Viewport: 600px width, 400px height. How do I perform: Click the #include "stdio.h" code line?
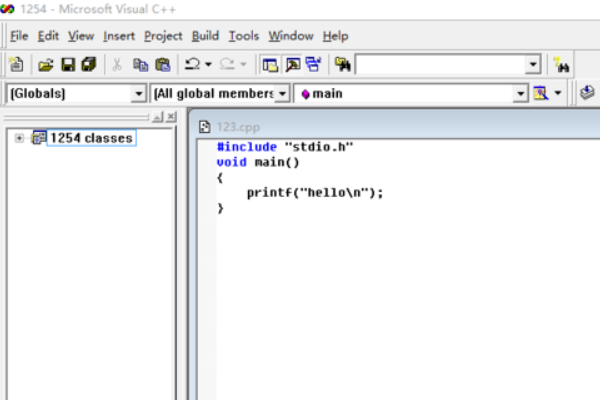(285, 147)
